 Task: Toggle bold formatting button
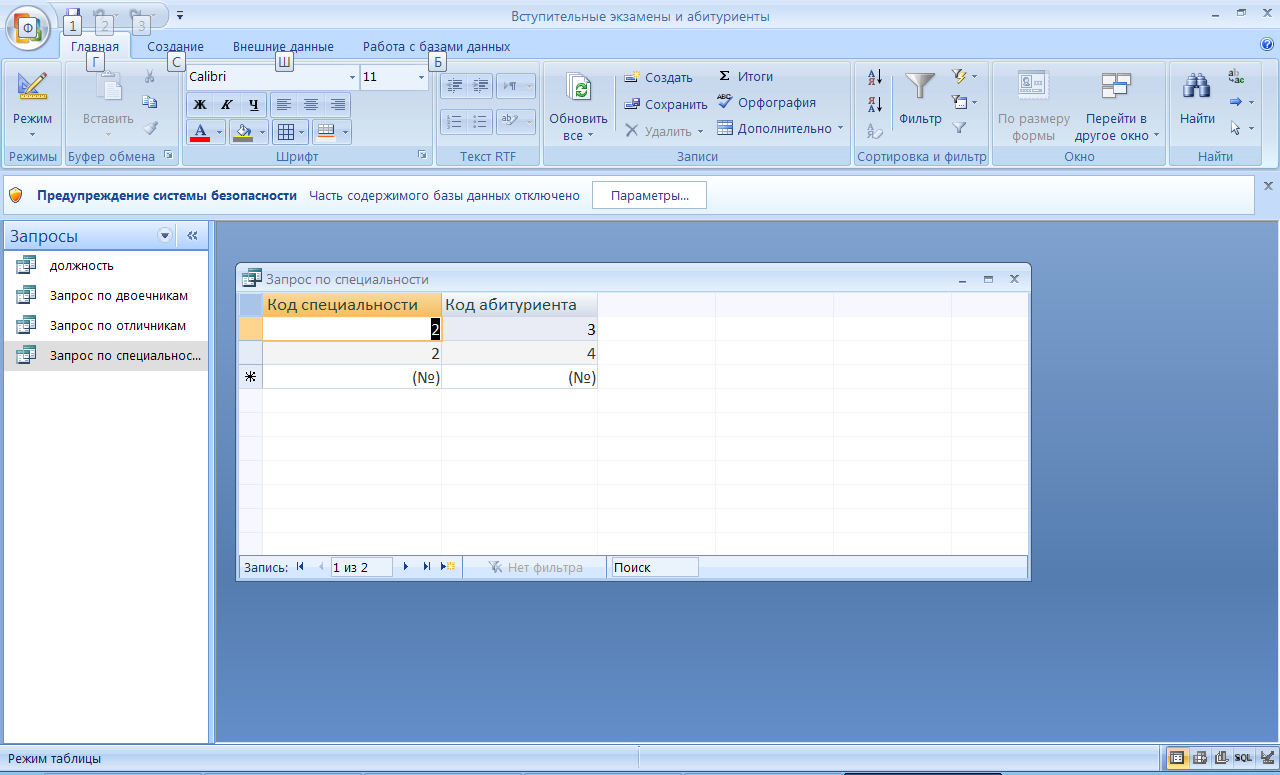click(x=199, y=105)
